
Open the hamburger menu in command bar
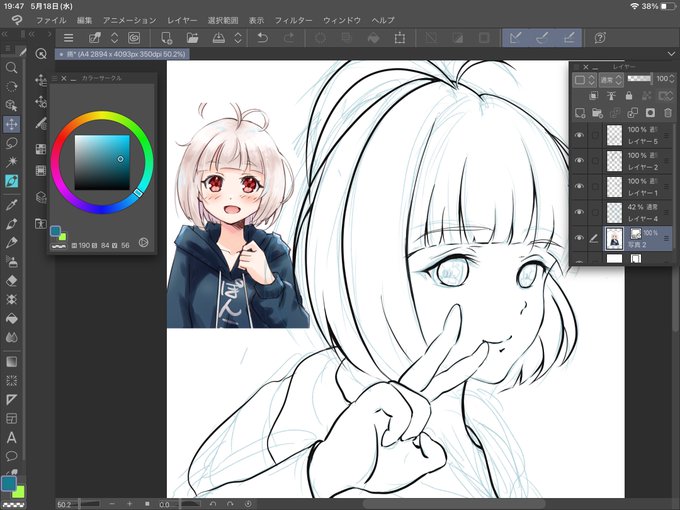click(x=68, y=38)
